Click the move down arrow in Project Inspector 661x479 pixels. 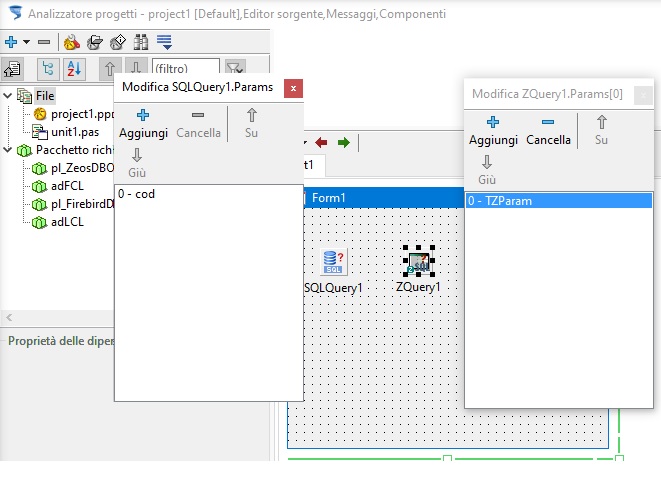(x=136, y=67)
